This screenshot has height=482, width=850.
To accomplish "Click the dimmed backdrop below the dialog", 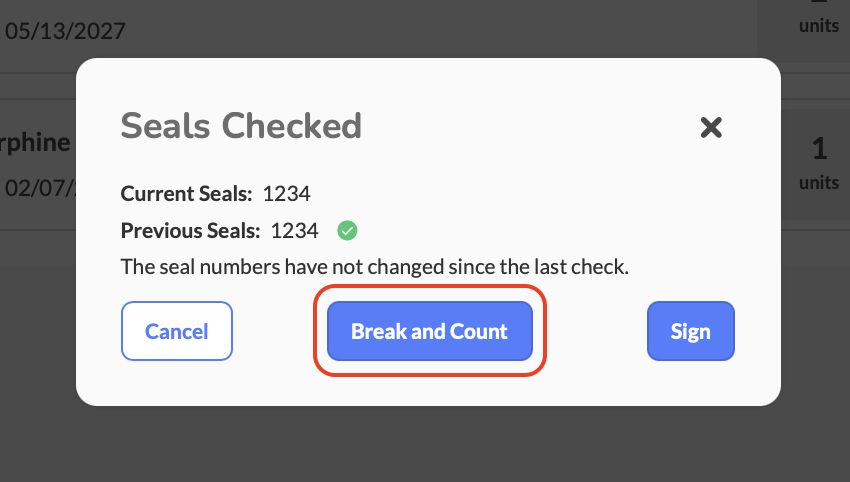I will click(425, 445).
